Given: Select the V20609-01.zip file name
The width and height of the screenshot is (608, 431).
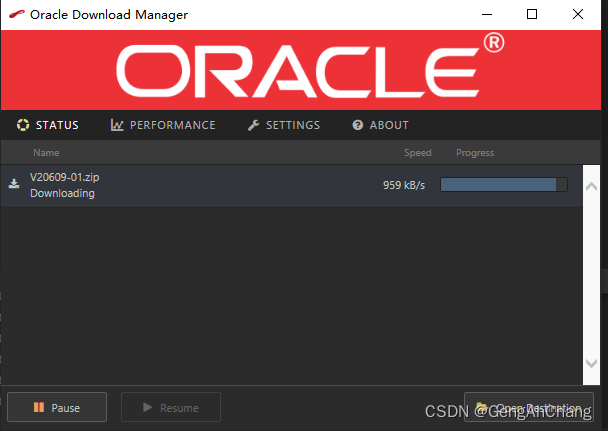Looking at the screenshot, I should [x=65, y=177].
